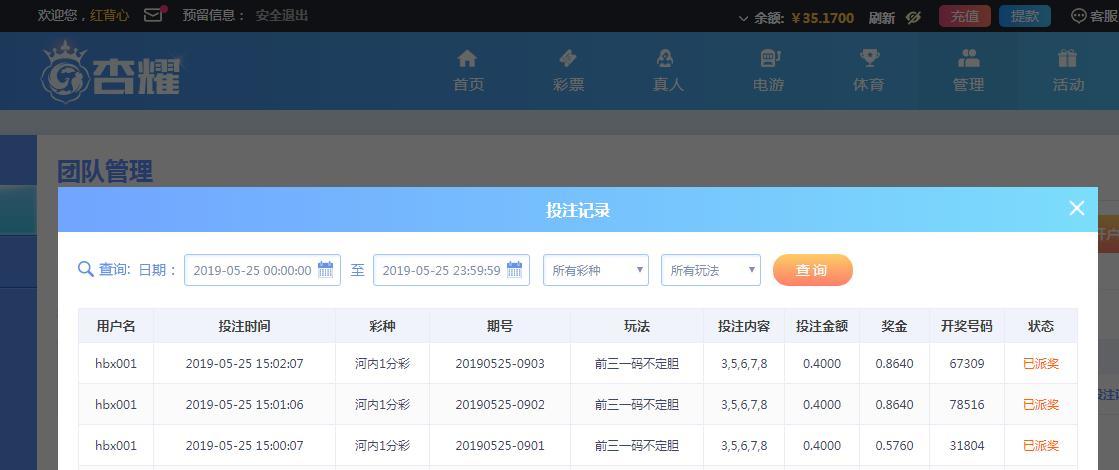Open the mail envelope icon
Screen dimensions: 1119x470
click(153, 15)
